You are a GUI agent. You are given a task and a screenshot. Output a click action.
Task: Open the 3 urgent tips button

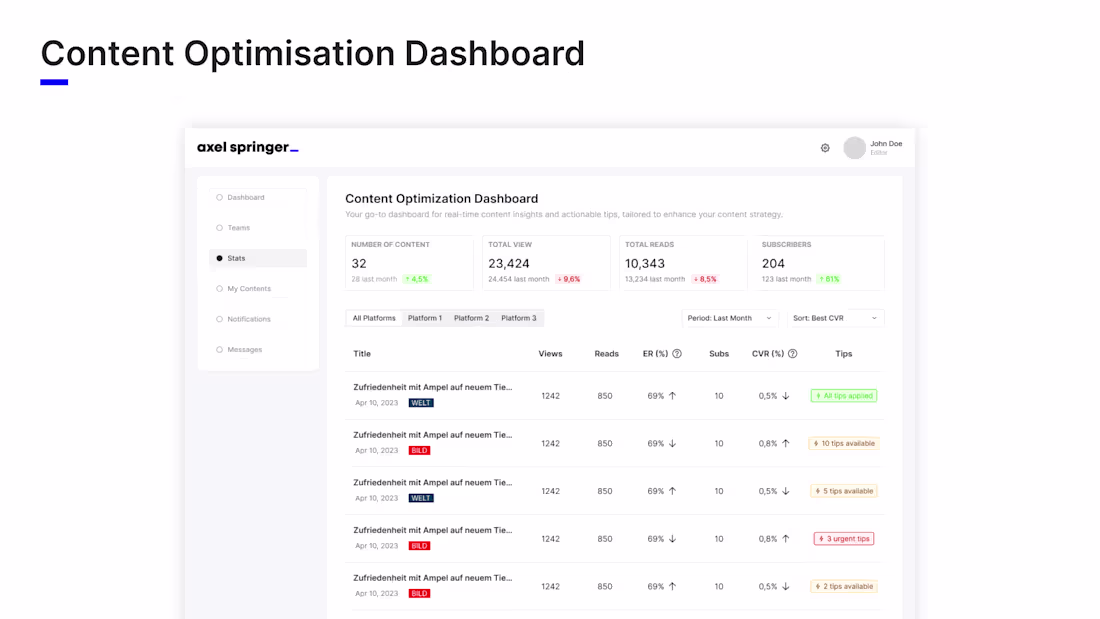tap(843, 538)
